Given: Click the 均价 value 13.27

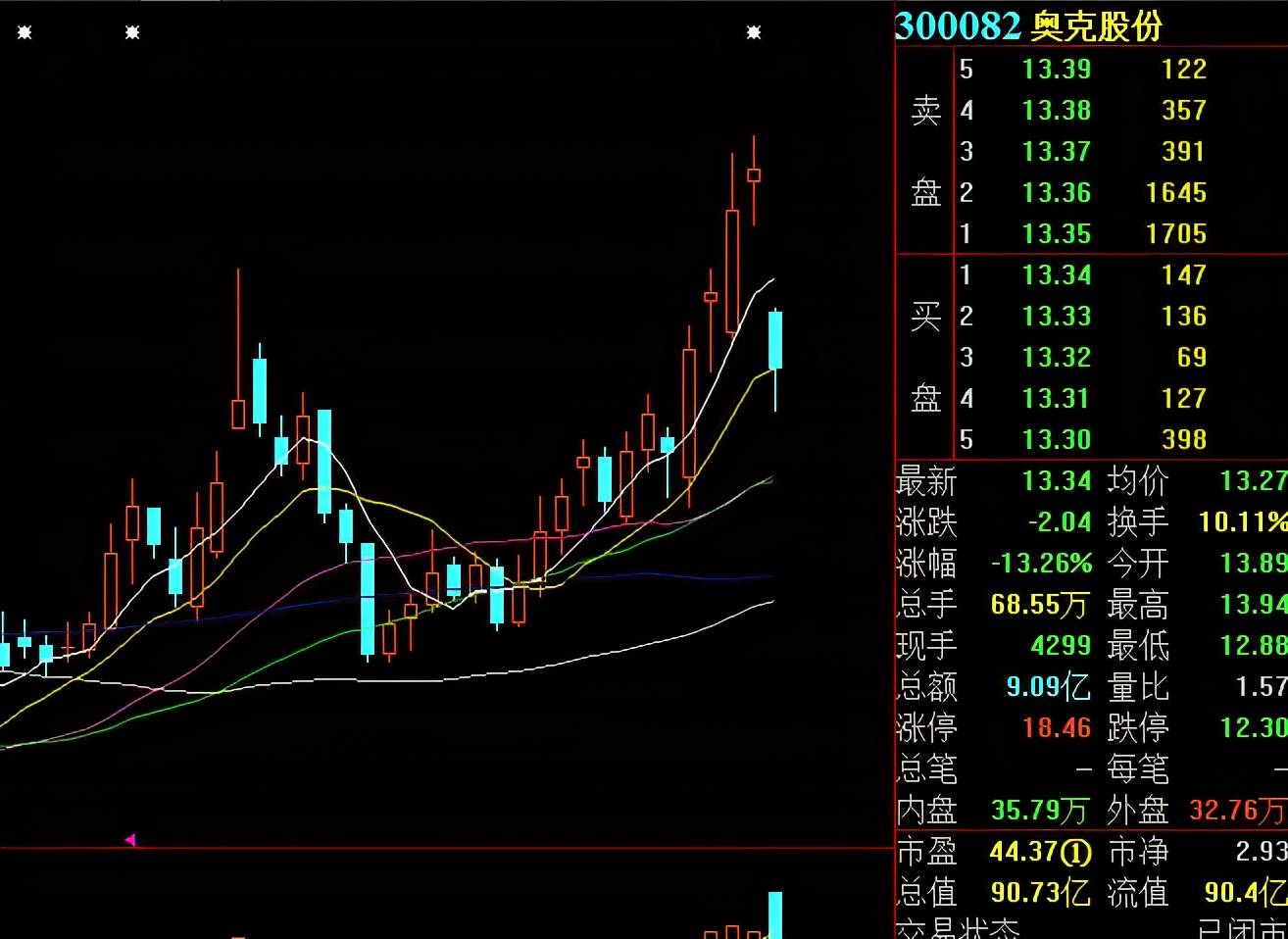Looking at the screenshot, I should [1254, 481].
